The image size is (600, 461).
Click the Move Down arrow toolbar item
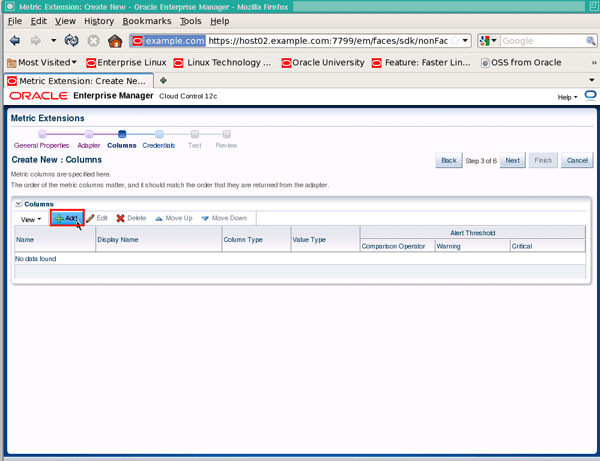pos(224,218)
